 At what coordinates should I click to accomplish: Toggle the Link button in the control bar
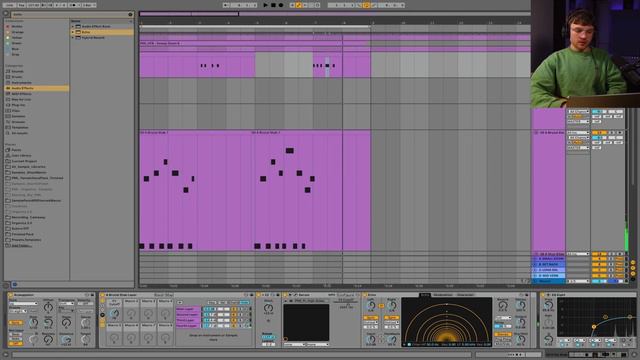(x=9, y=5)
